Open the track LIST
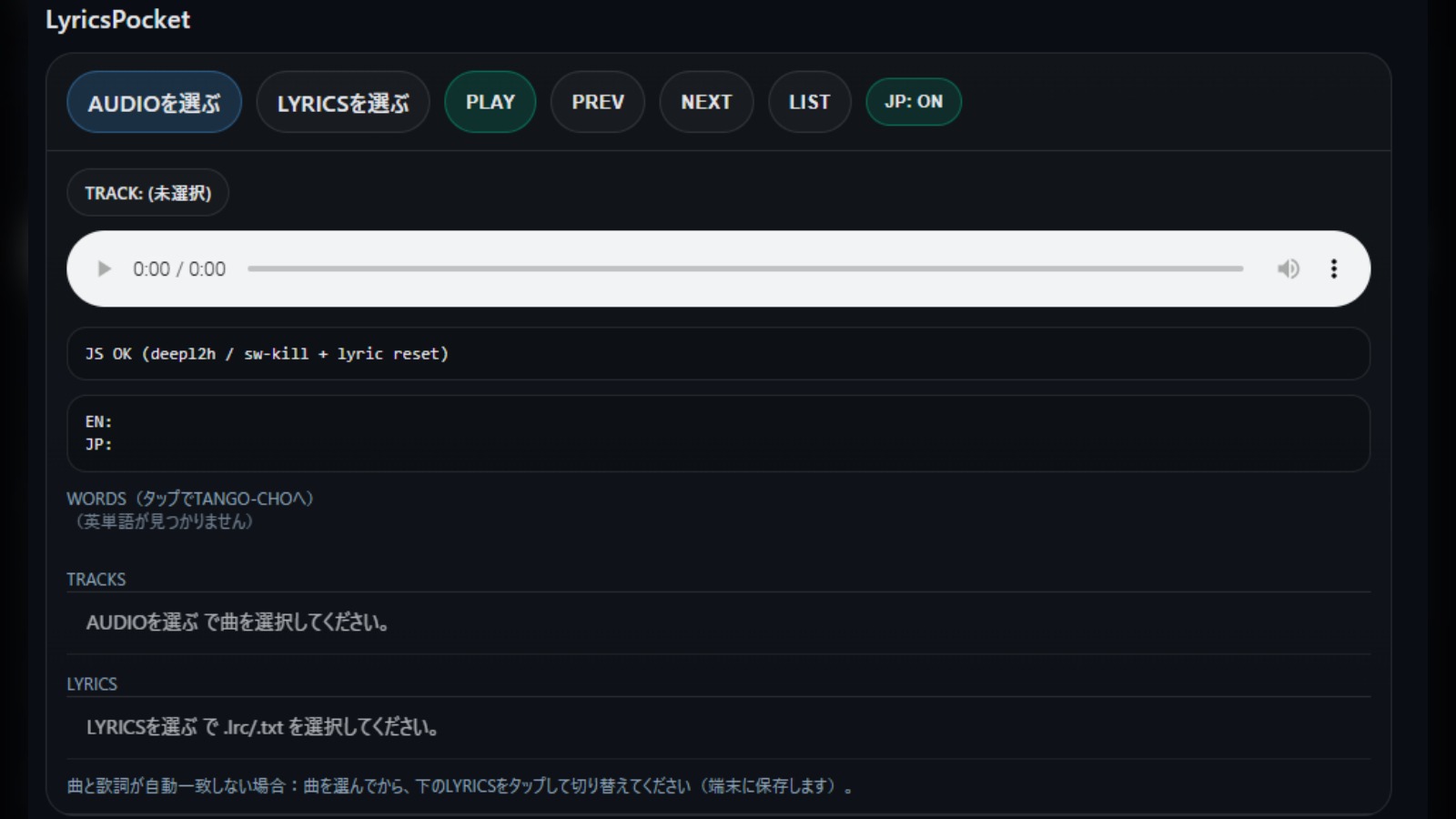This screenshot has height=819, width=1456. click(x=809, y=102)
